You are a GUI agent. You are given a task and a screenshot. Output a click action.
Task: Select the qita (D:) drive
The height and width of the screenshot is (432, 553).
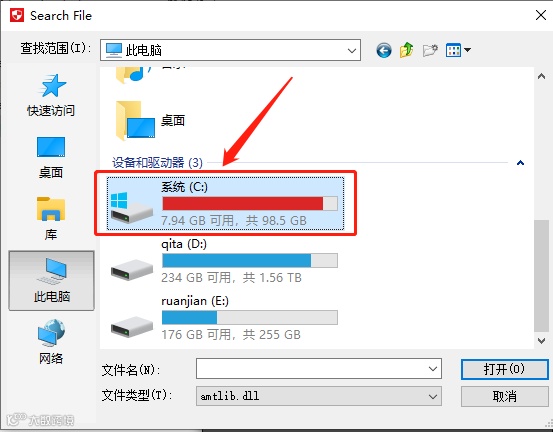click(x=224, y=263)
